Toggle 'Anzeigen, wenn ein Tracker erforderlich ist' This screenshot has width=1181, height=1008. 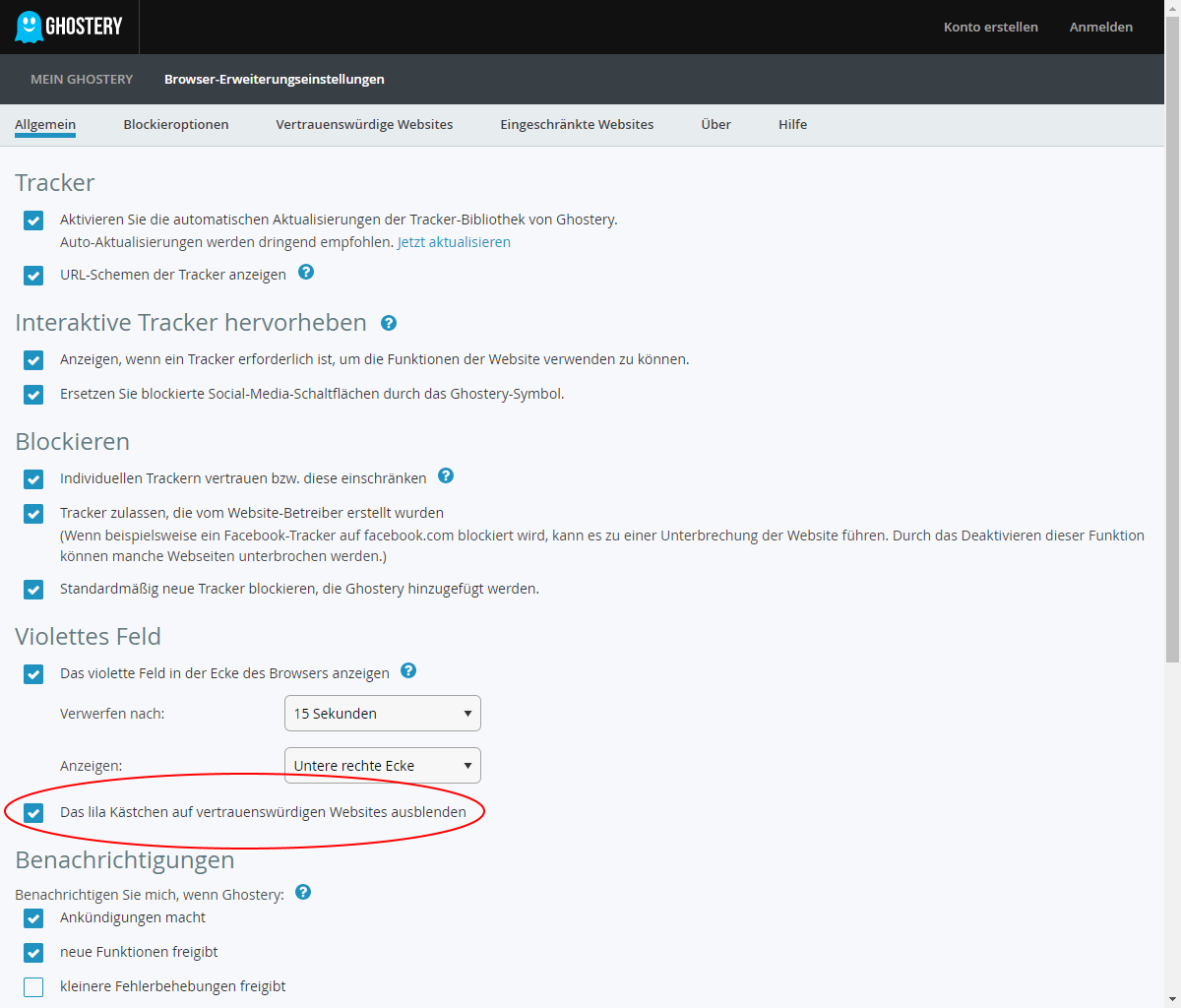[x=33, y=360]
